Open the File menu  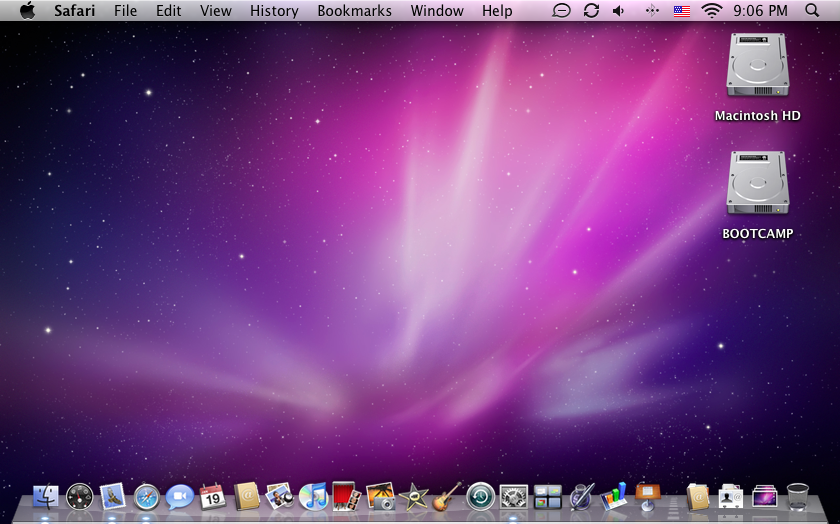tap(125, 11)
